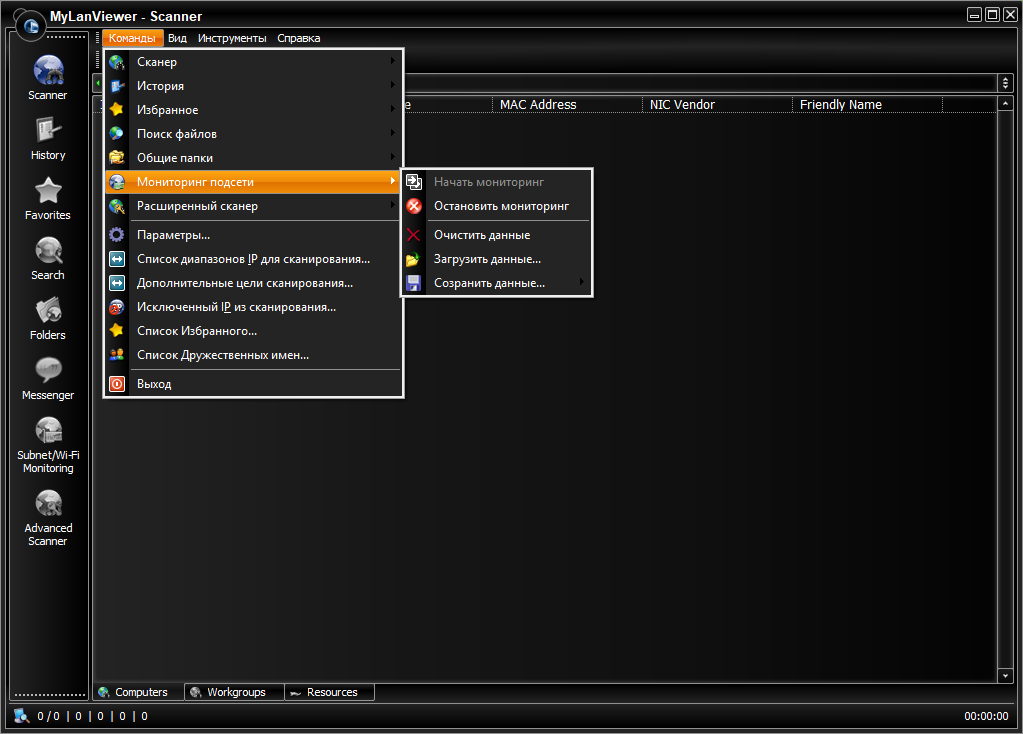Expand the Сканер submenu arrow
The image size is (1023, 734).
tap(393, 61)
